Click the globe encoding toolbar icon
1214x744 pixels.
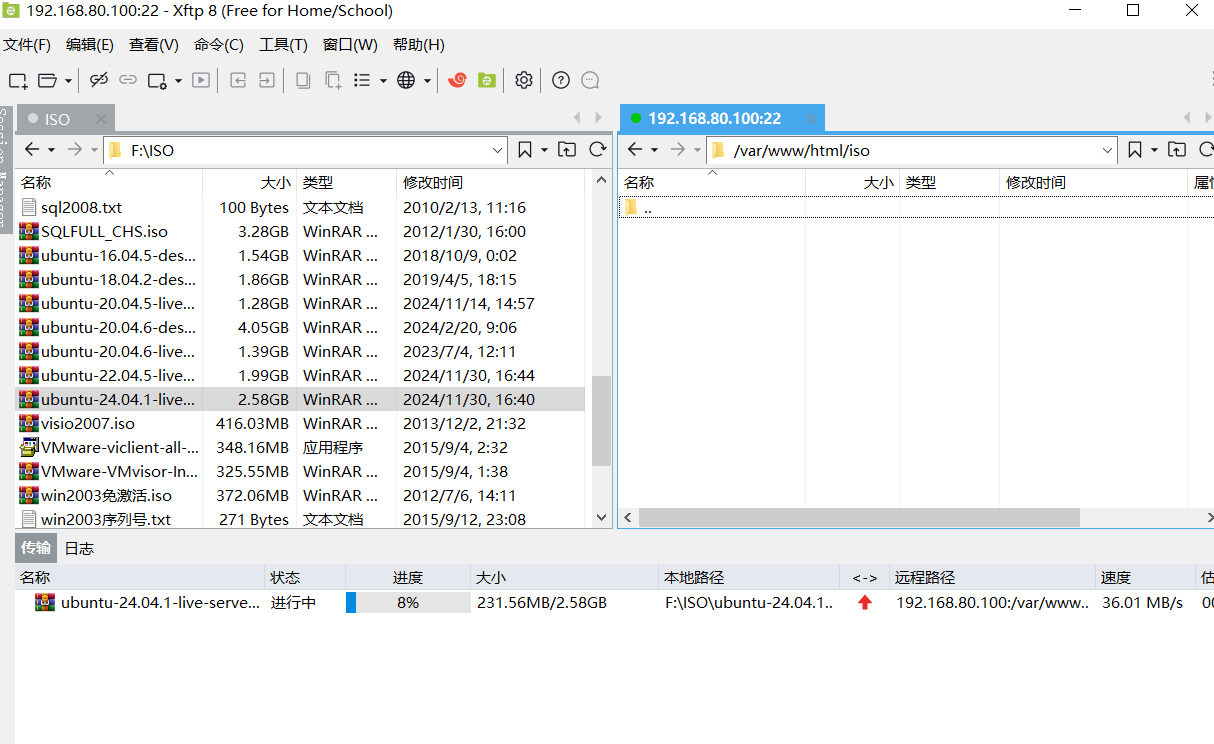(x=406, y=80)
